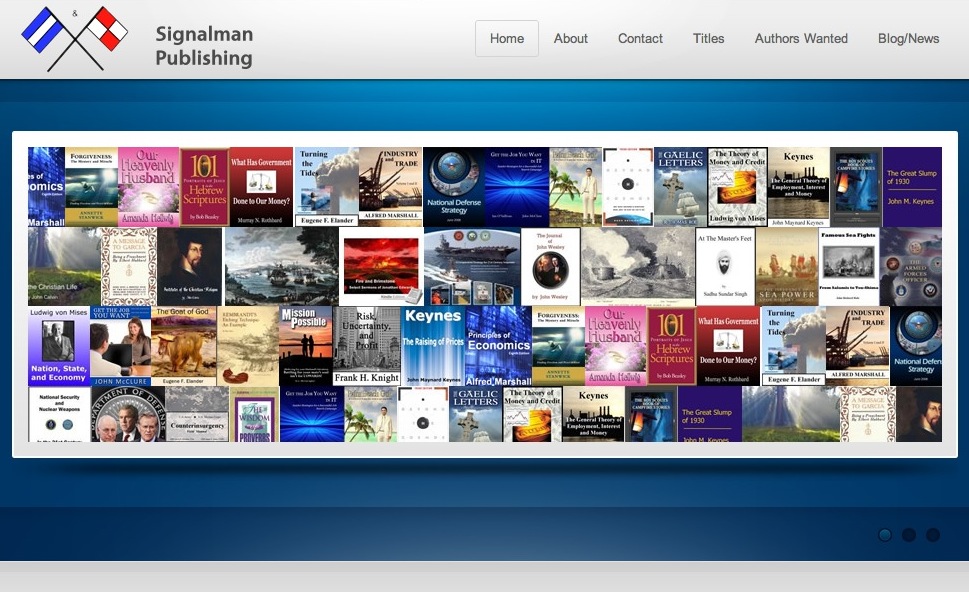Viewport: 969px width, 592px height.
Task: Click National Security and Nuclear Weapons cover
Action: pos(59,414)
